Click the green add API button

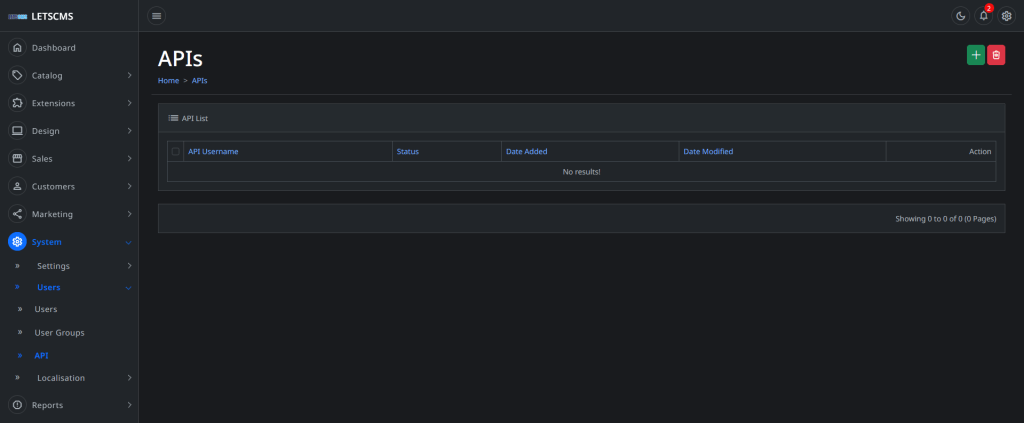click(976, 55)
